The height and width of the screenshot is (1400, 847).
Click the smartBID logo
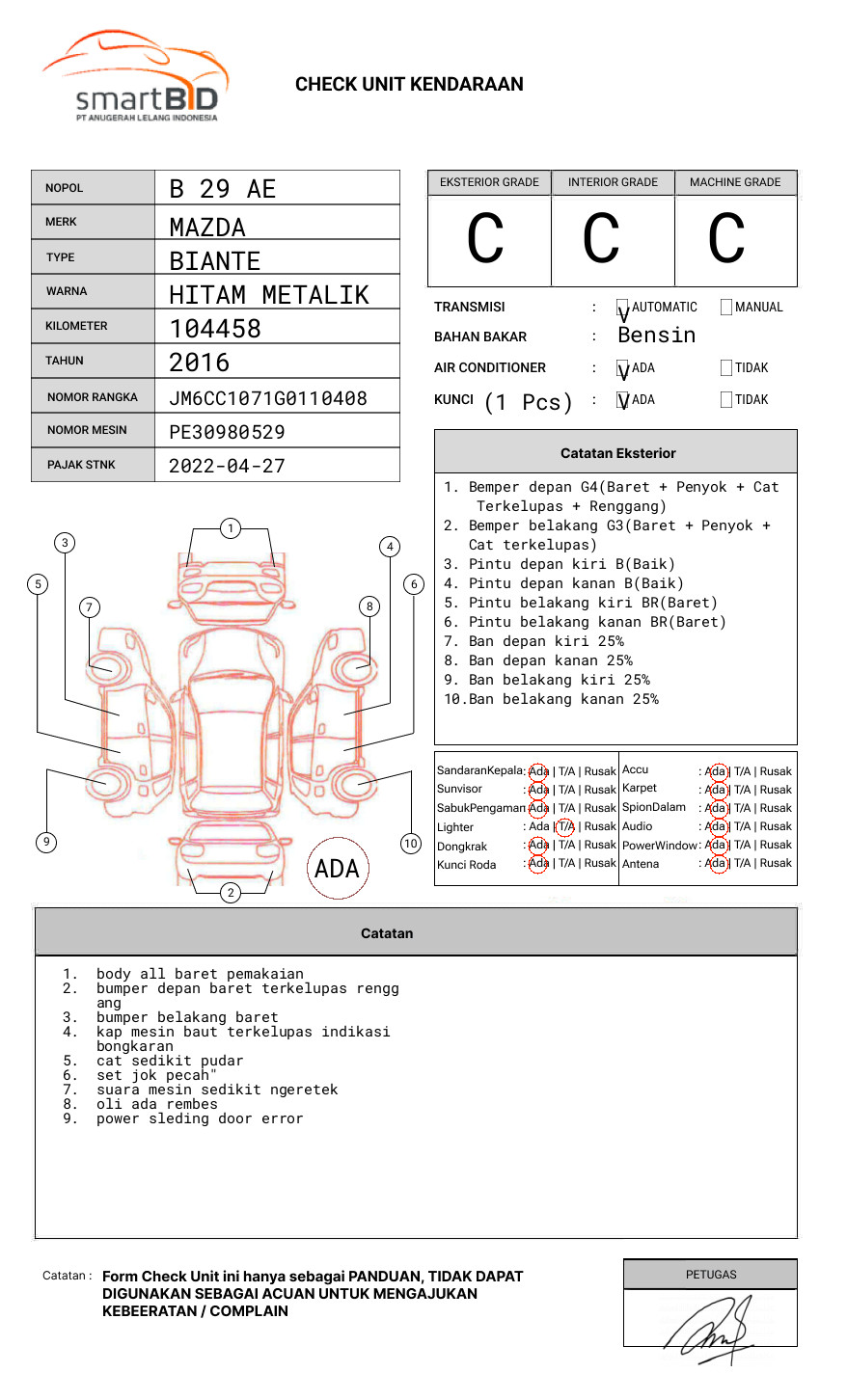click(135, 76)
